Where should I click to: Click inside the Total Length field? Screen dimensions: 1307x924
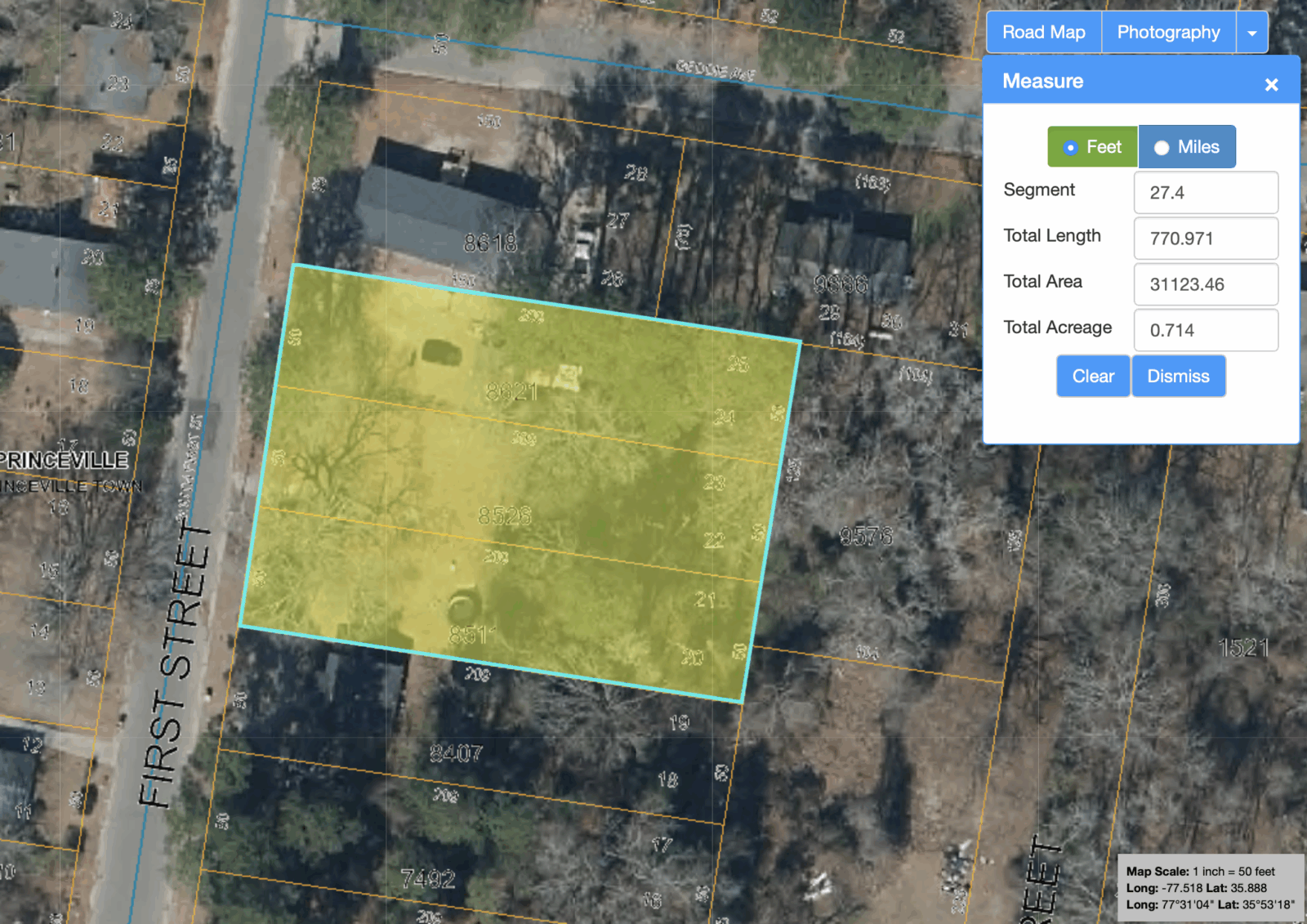point(1205,239)
